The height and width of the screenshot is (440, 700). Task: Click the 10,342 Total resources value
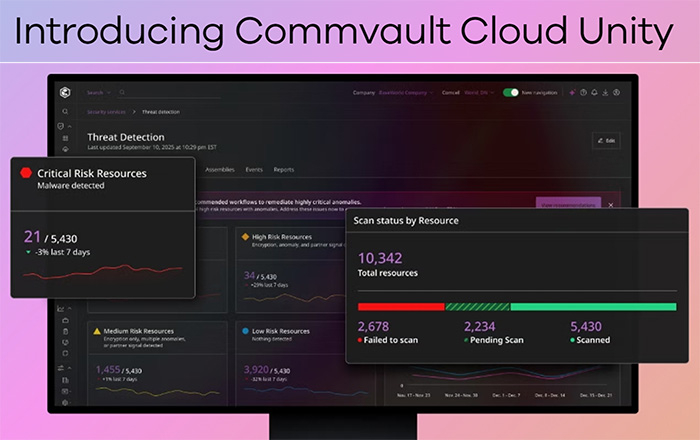coord(380,258)
